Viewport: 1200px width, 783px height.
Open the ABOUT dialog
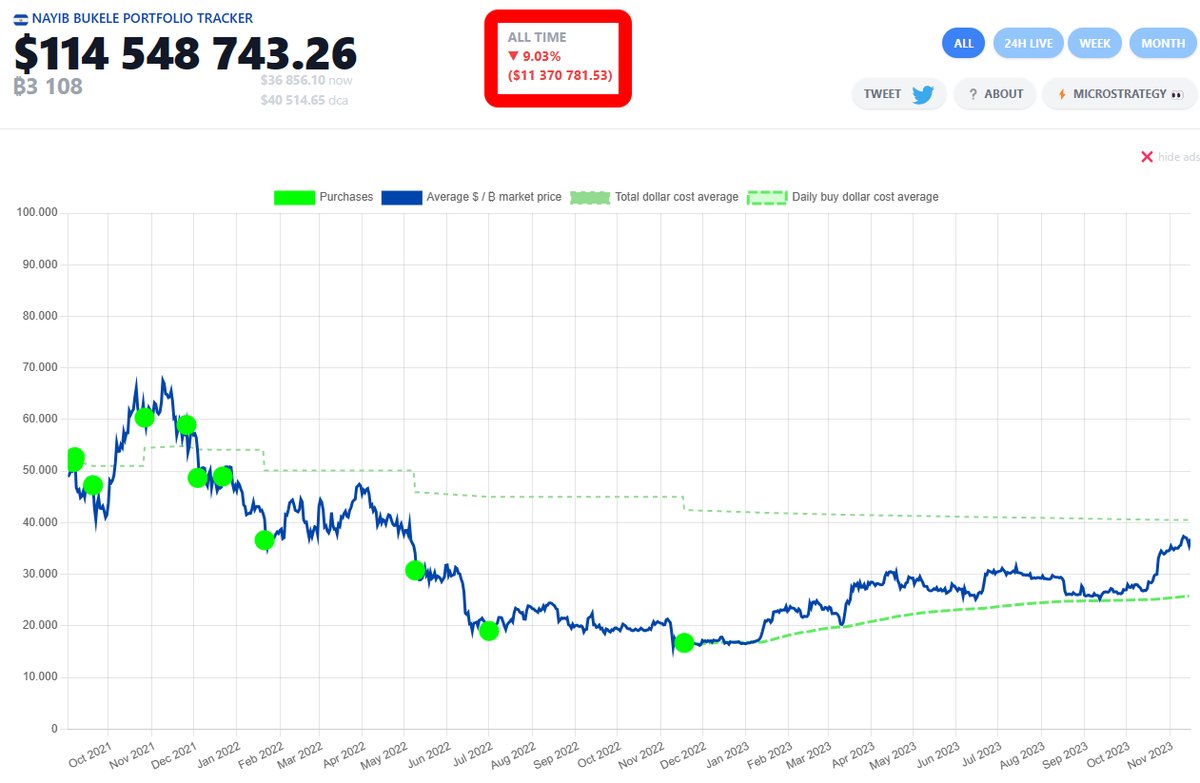click(x=994, y=93)
